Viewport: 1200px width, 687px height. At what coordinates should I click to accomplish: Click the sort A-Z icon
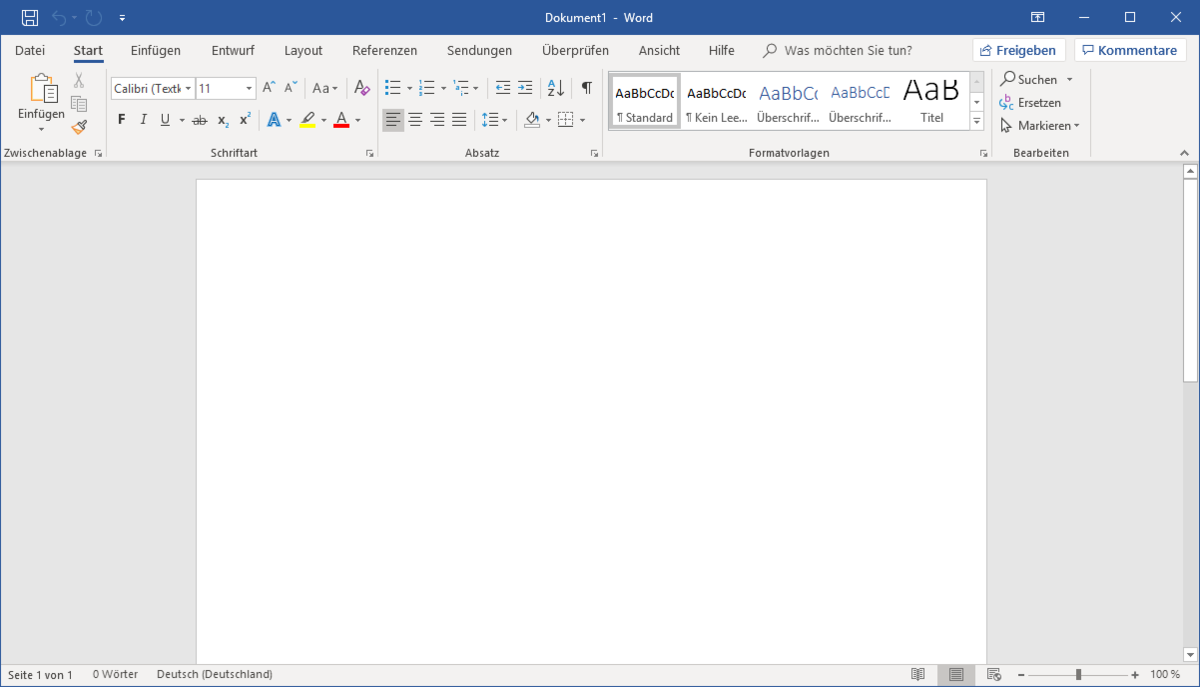pos(556,88)
